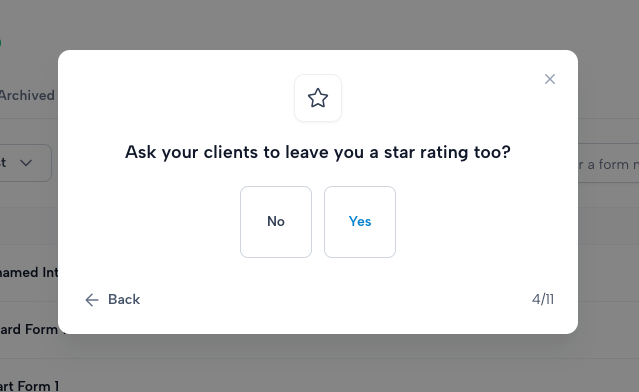Click the dimmed backdrop below the dialog
The height and width of the screenshot is (392, 639).
318,363
